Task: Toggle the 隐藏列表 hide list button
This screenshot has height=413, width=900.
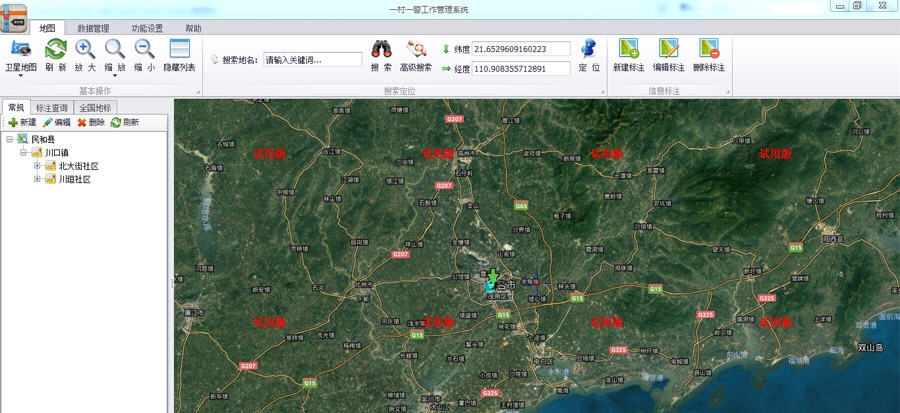Action: (179, 49)
